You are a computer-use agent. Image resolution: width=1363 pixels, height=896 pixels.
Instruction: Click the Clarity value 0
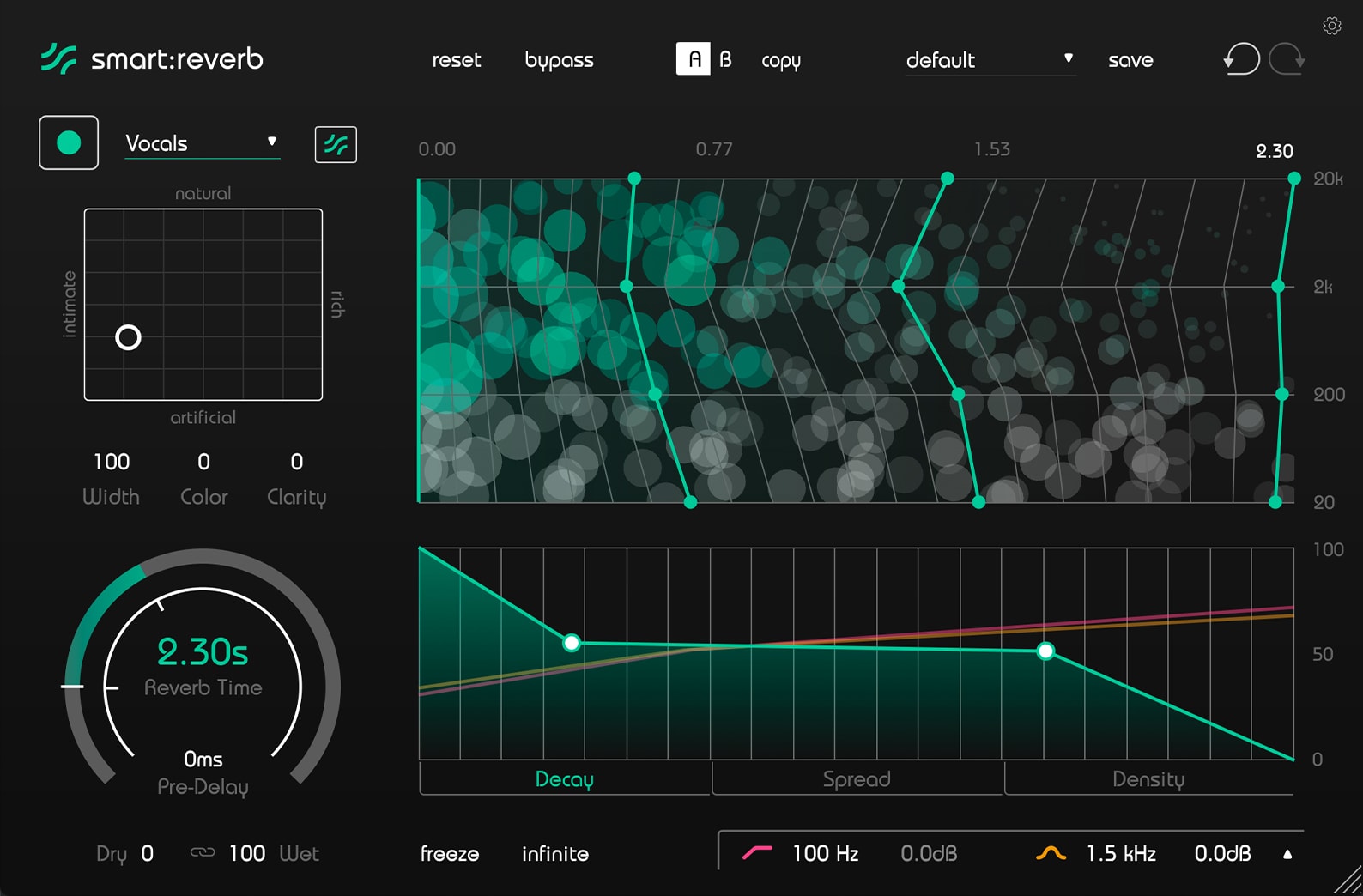point(296,462)
